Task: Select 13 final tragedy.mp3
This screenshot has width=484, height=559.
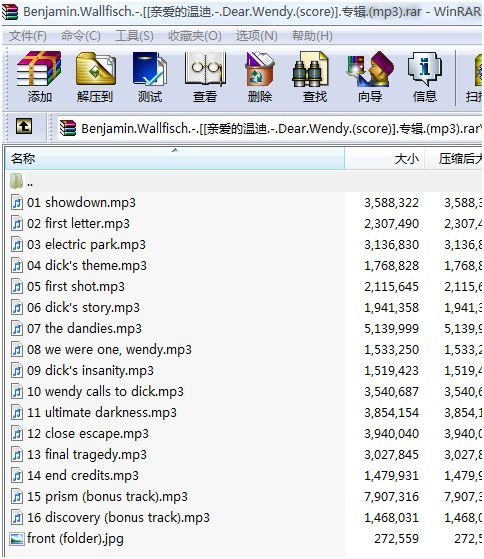Action: click(87, 455)
